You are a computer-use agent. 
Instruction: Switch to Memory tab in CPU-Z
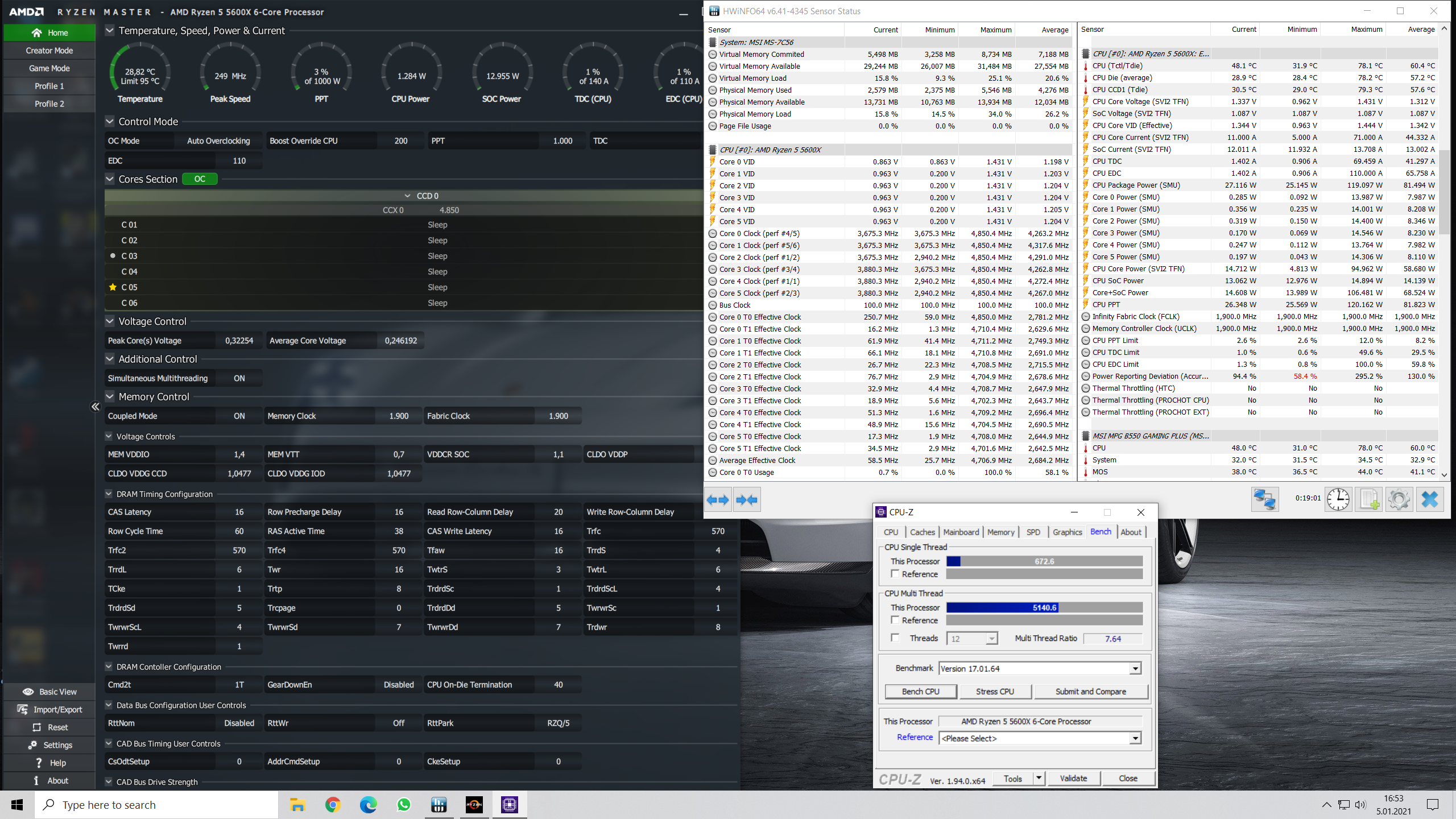pyautogui.click(x=1000, y=532)
